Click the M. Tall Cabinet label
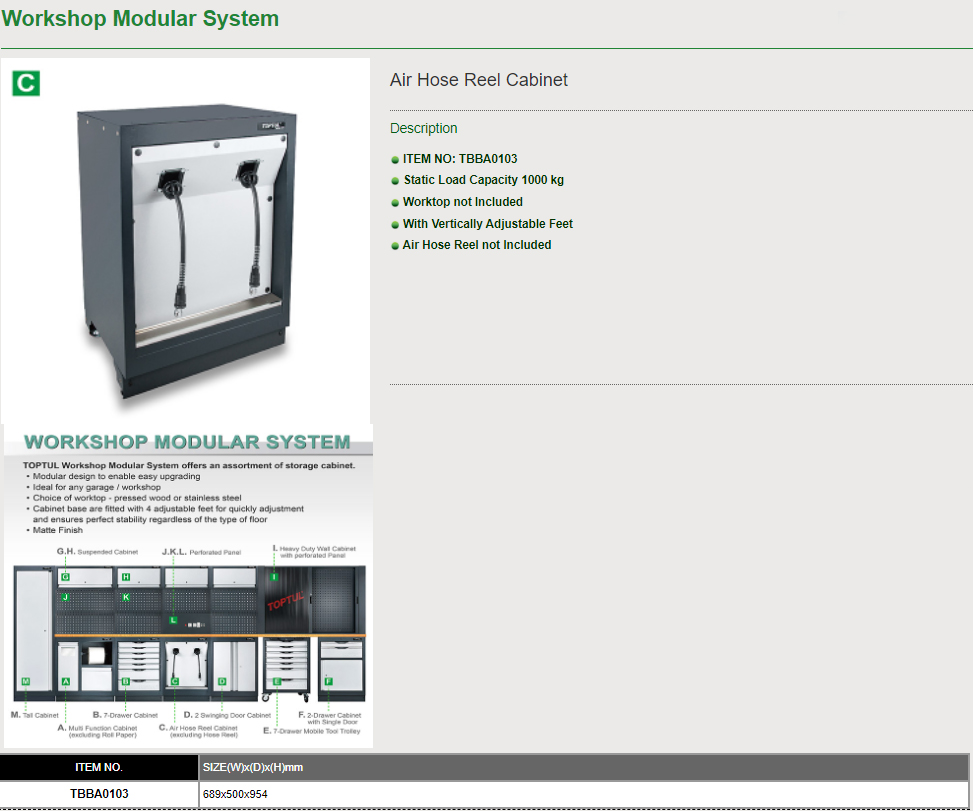 35,715
